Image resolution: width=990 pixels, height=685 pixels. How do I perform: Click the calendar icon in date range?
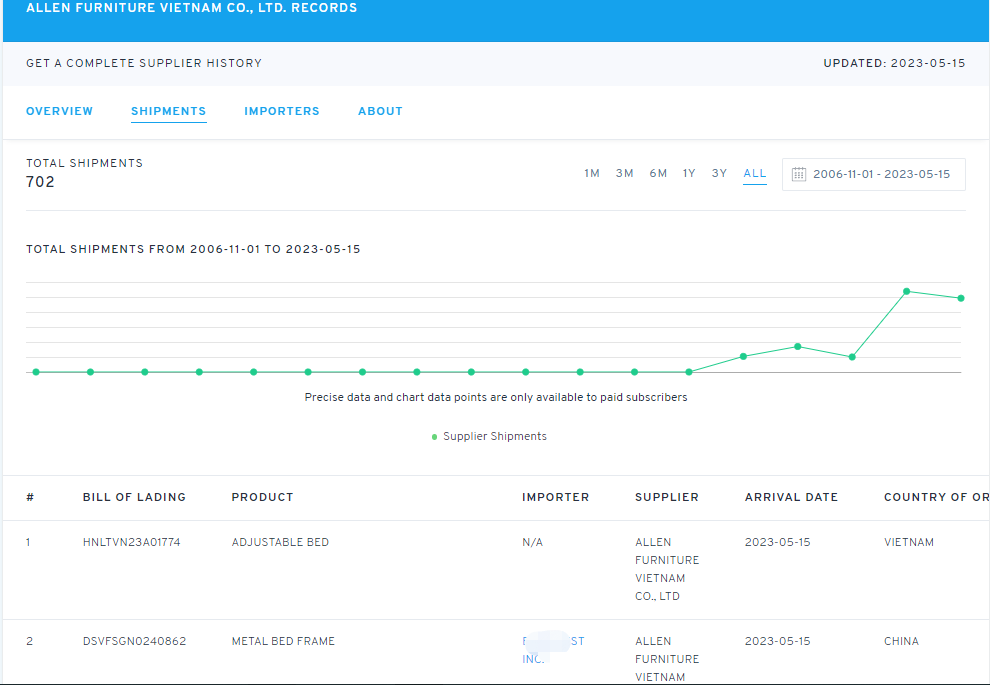[799, 174]
